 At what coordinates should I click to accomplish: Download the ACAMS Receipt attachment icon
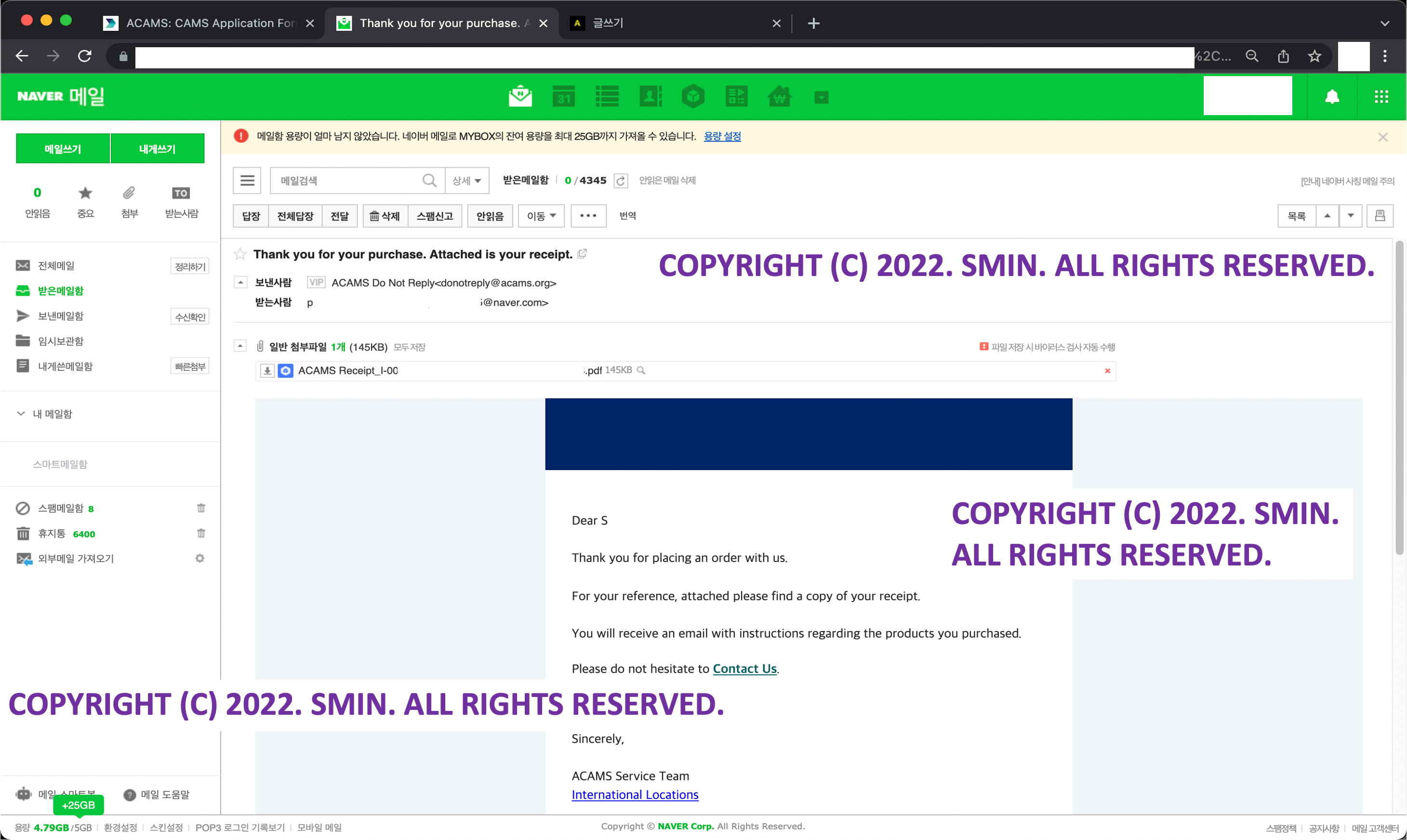click(x=267, y=371)
